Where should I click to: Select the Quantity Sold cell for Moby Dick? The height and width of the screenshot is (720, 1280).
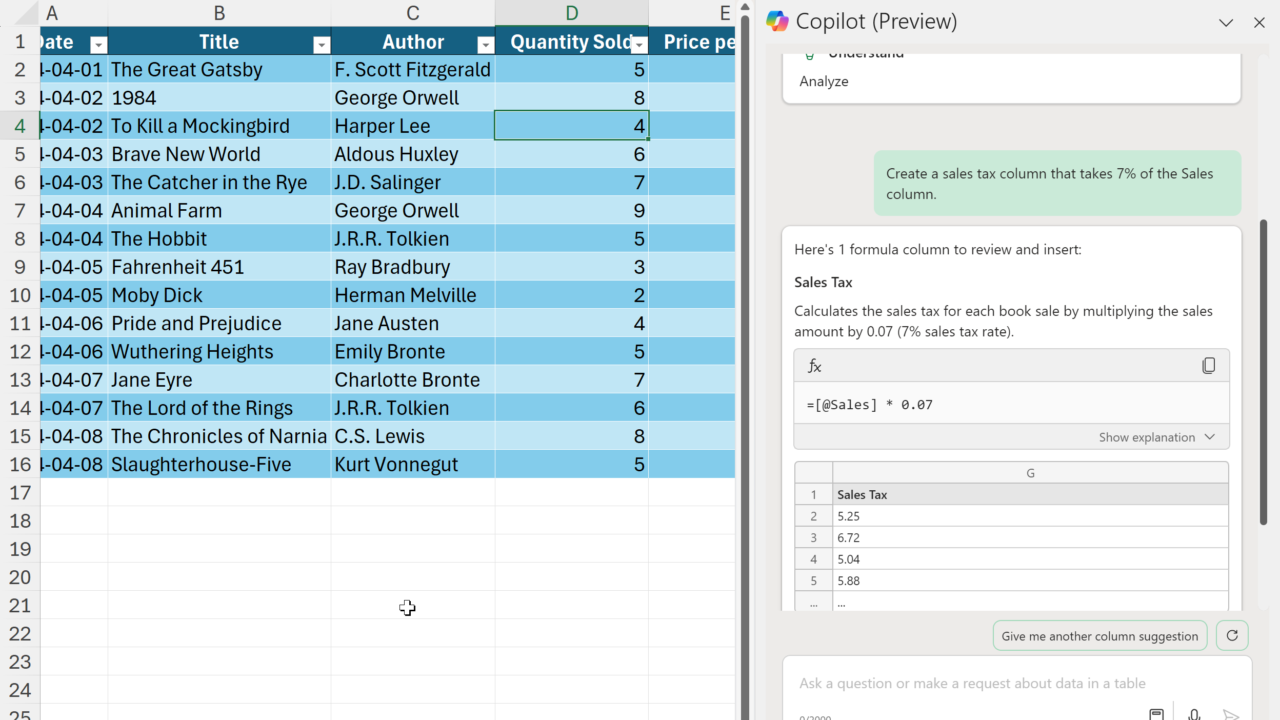pyautogui.click(x=572, y=296)
